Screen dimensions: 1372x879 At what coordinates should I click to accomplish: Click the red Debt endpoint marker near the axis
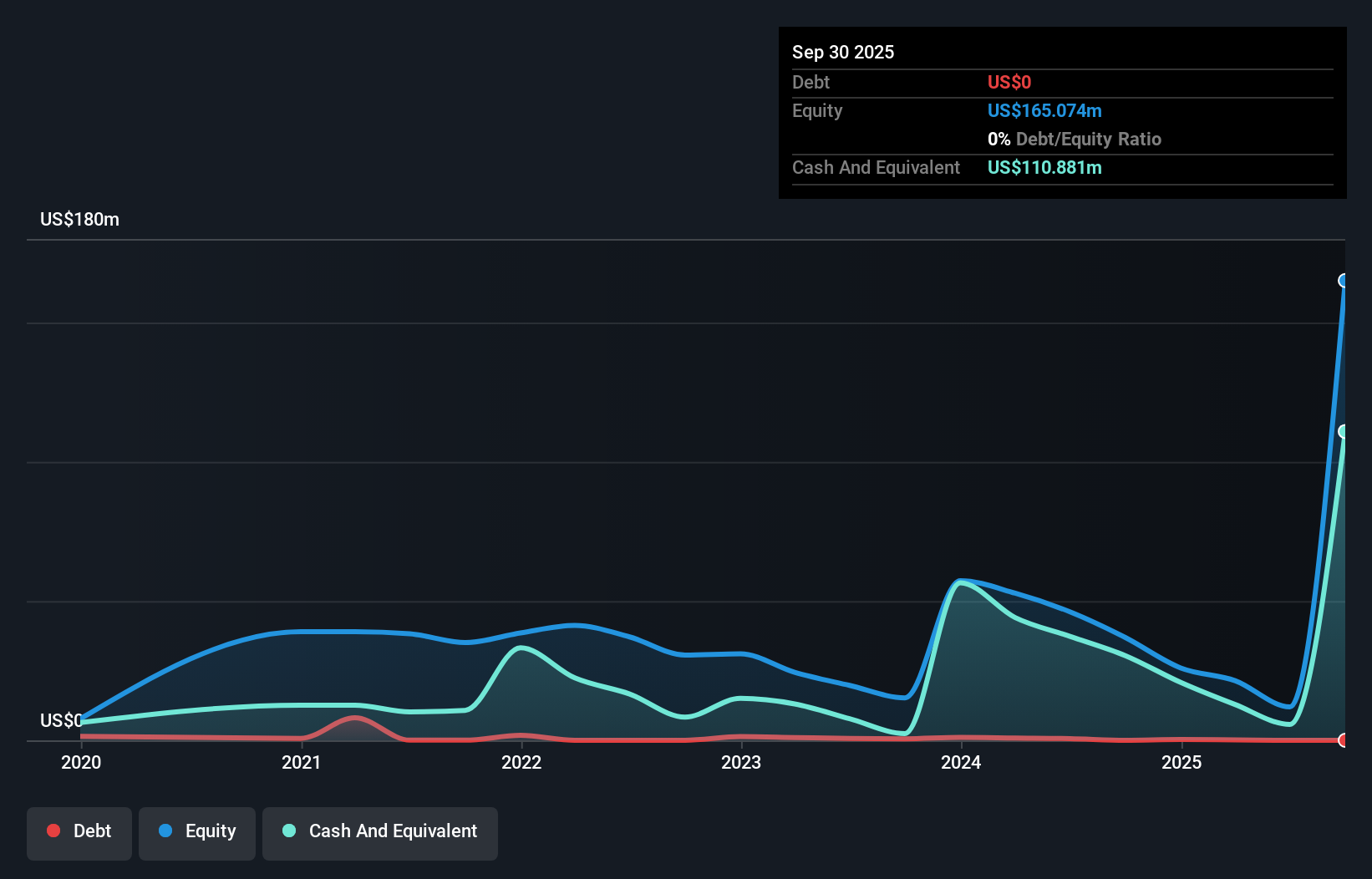point(1344,739)
